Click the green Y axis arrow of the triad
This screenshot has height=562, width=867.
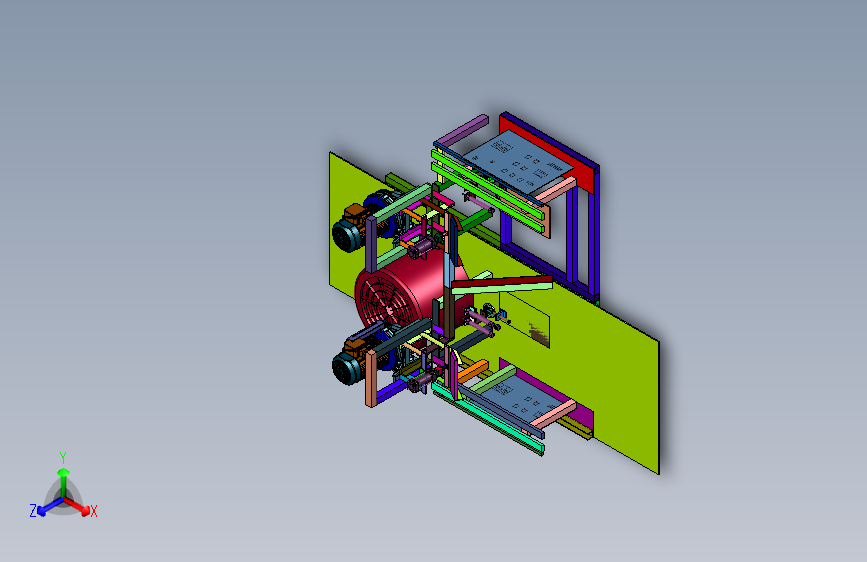[x=64, y=482]
